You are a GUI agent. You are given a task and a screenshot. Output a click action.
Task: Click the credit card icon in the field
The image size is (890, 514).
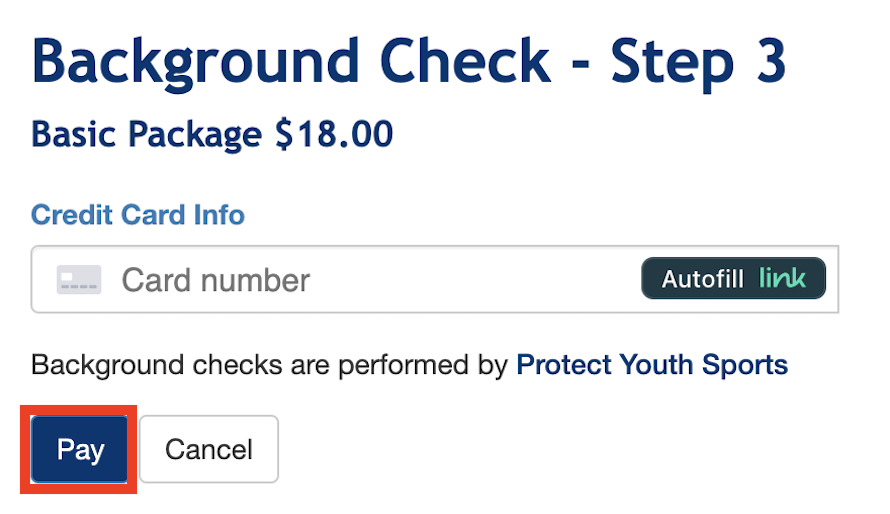[x=78, y=280]
